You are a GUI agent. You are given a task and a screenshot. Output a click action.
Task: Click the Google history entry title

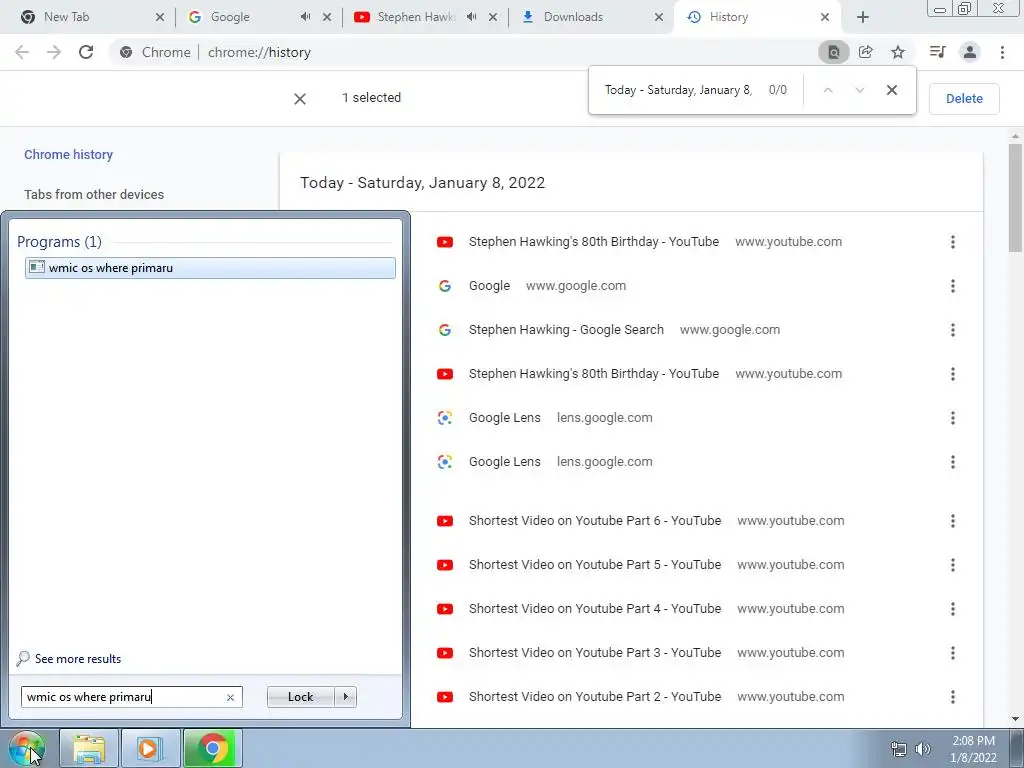(x=489, y=286)
